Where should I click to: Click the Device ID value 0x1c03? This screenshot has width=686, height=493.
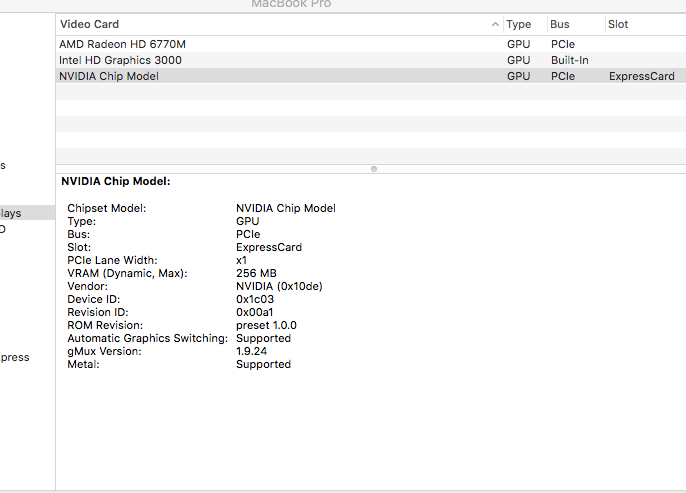[255, 299]
